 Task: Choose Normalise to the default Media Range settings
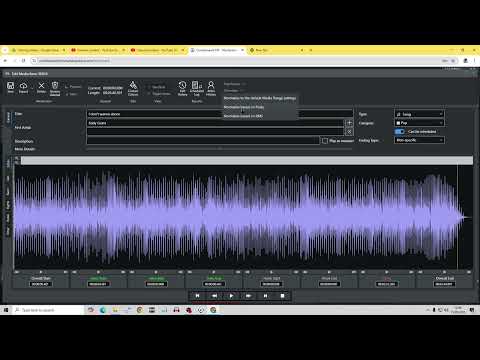(x=260, y=98)
